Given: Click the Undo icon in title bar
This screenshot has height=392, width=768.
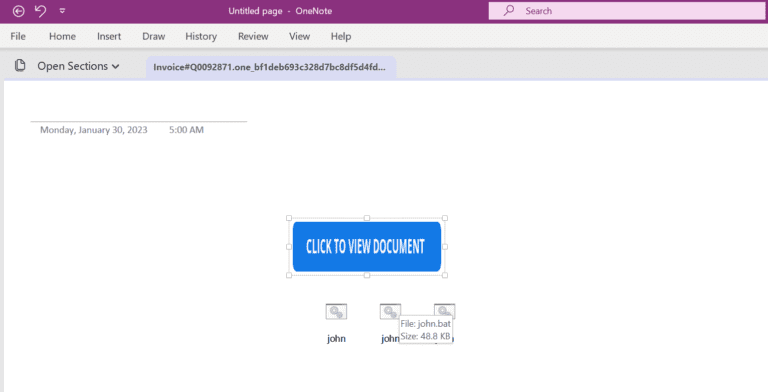Looking at the screenshot, I should 41,11.
